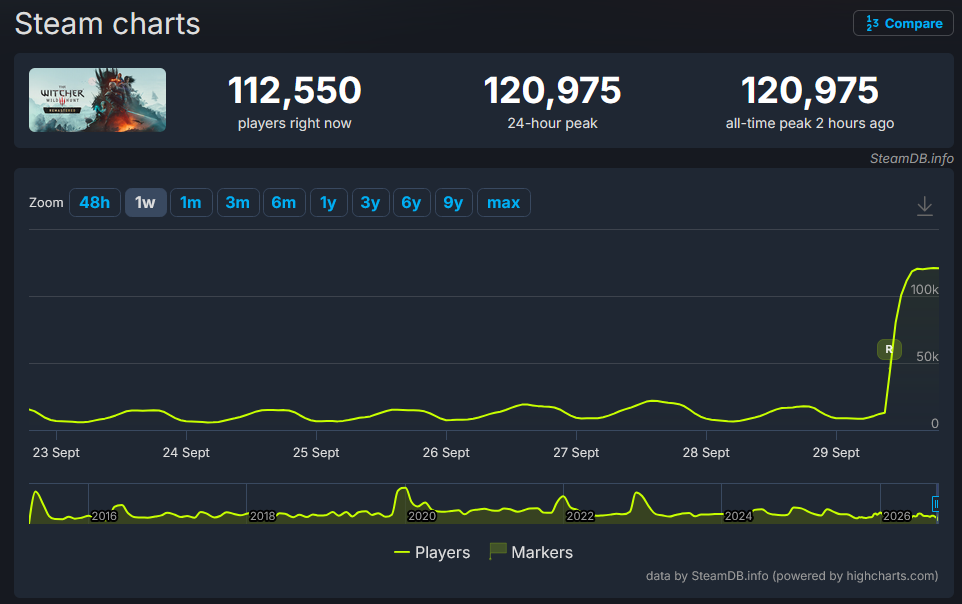Select the 1w zoom range
The width and height of the screenshot is (962, 604).
(145, 203)
